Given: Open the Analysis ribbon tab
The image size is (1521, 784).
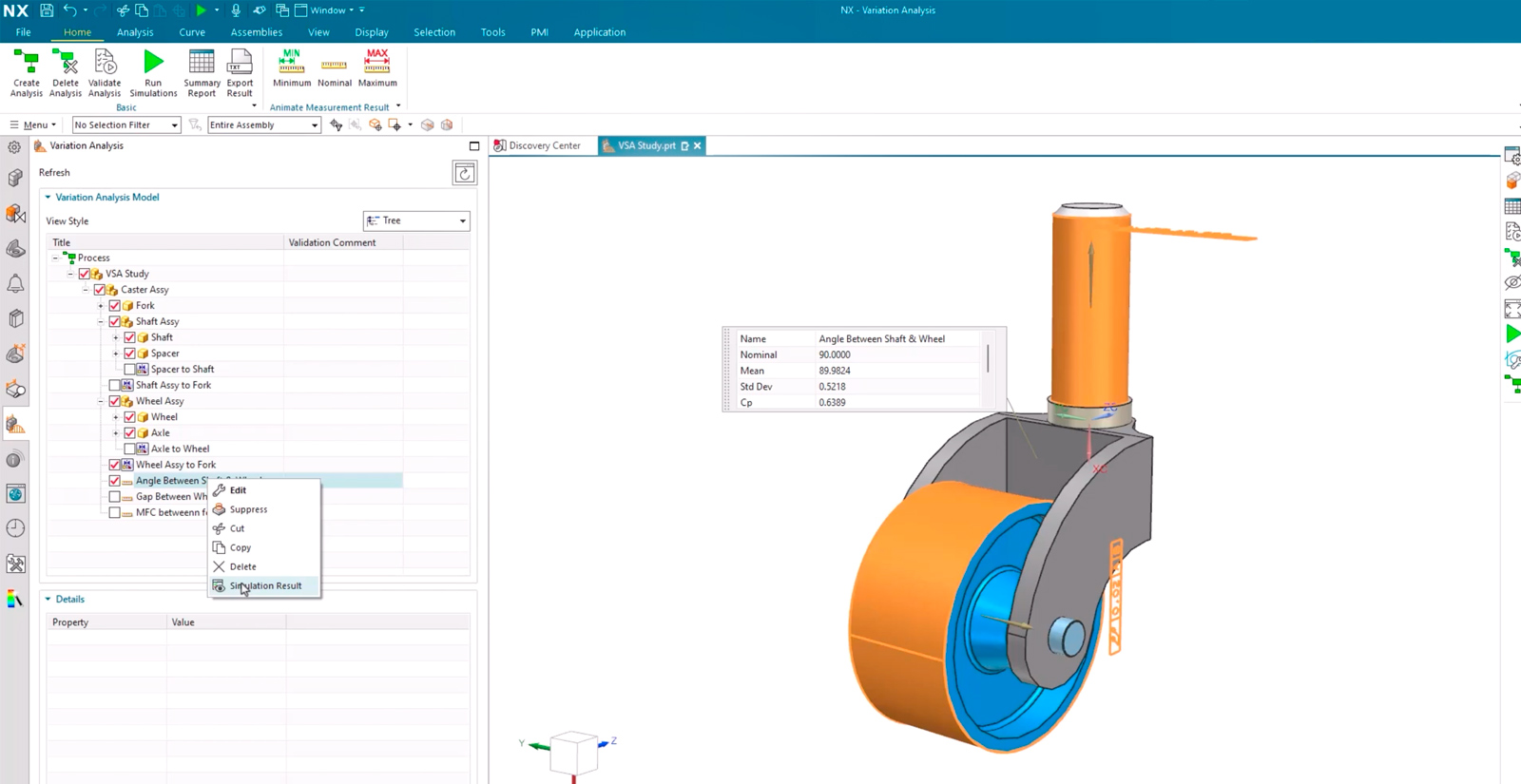Looking at the screenshot, I should pos(135,32).
